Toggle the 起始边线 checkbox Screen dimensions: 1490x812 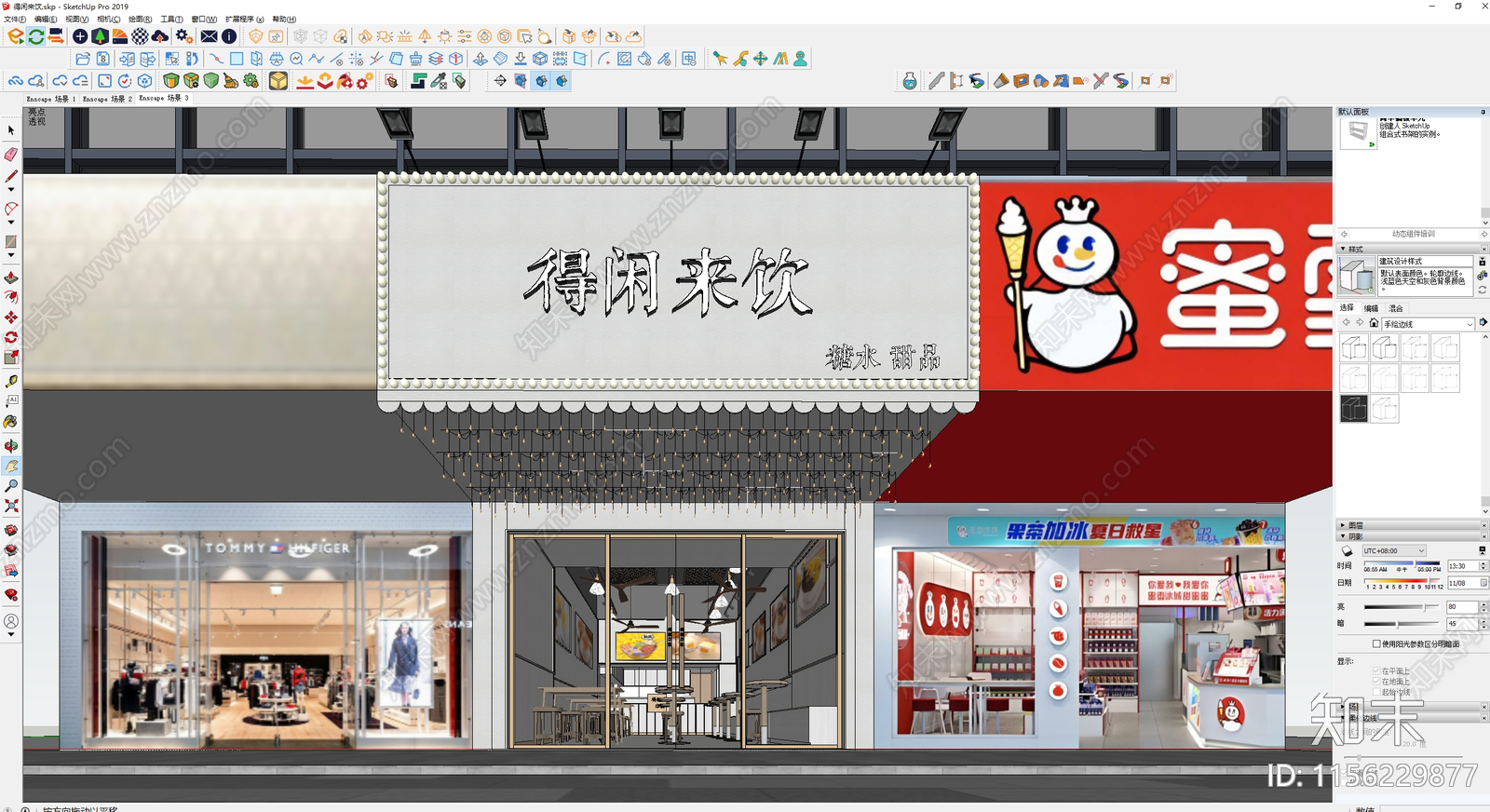1376,692
